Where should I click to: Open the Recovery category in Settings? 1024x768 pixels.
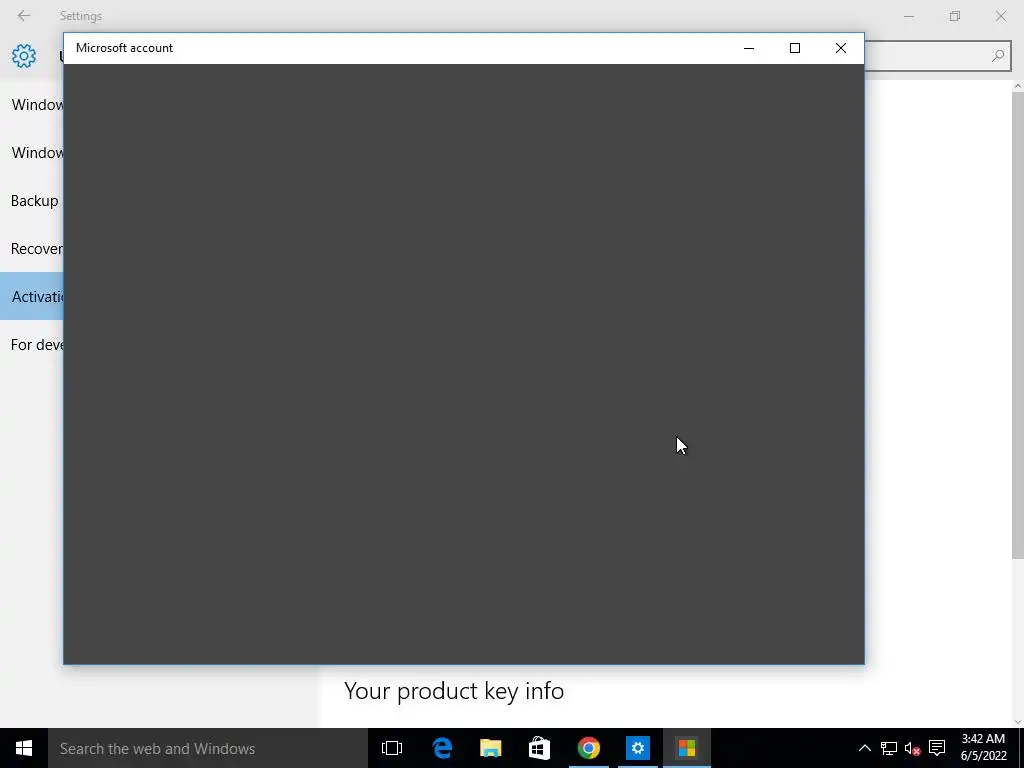coord(31,249)
